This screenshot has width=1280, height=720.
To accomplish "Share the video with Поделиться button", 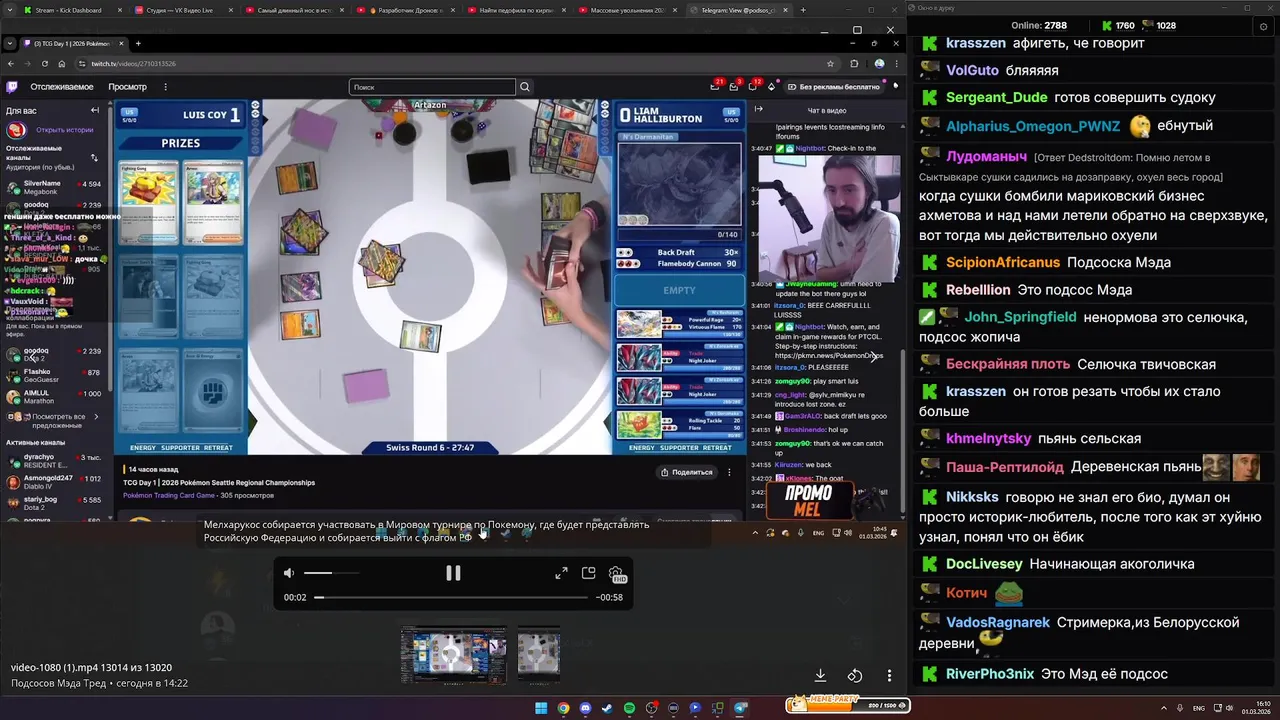I will pyautogui.click(x=686, y=472).
